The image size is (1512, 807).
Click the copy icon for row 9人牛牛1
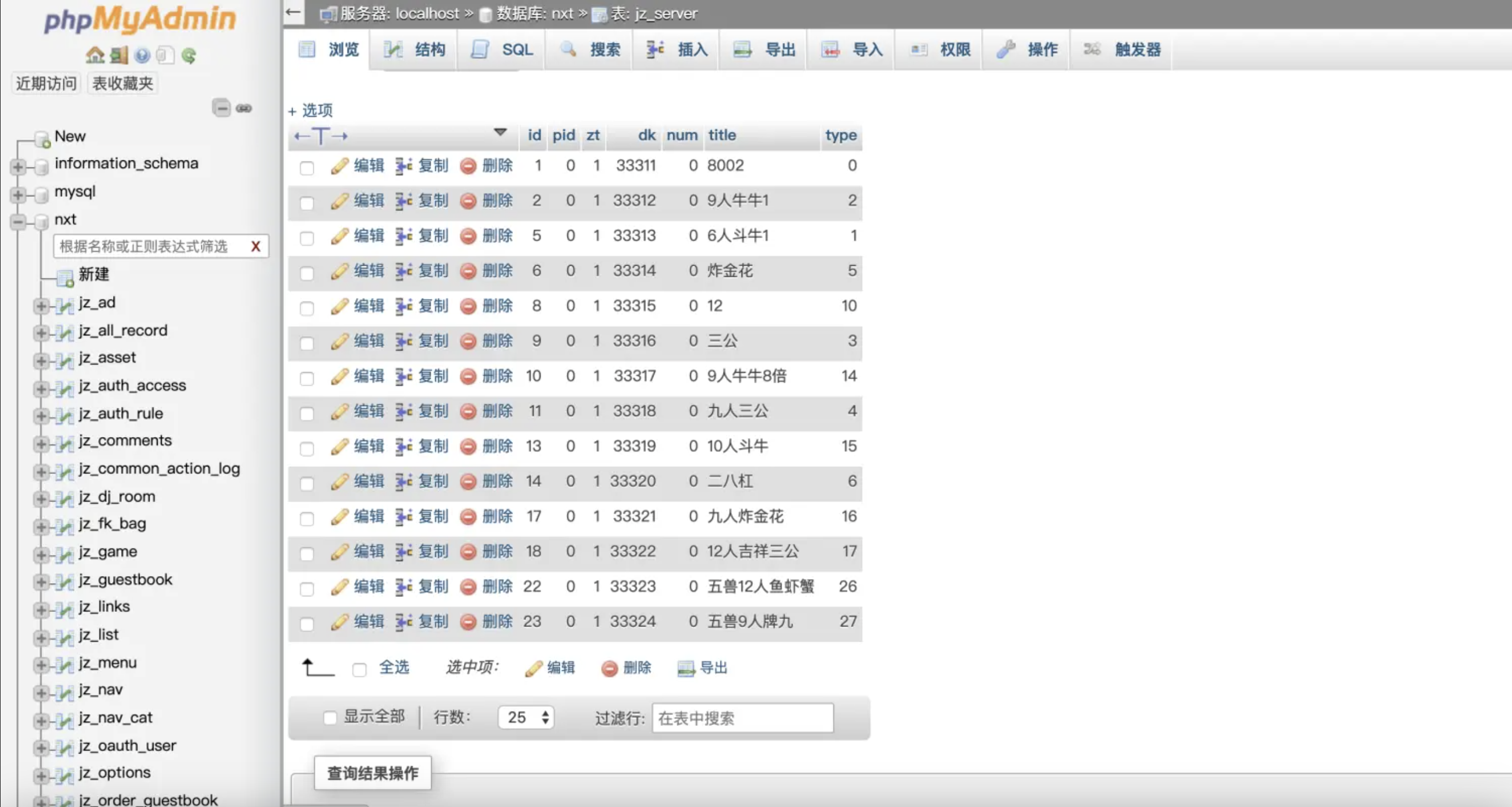[x=404, y=201]
